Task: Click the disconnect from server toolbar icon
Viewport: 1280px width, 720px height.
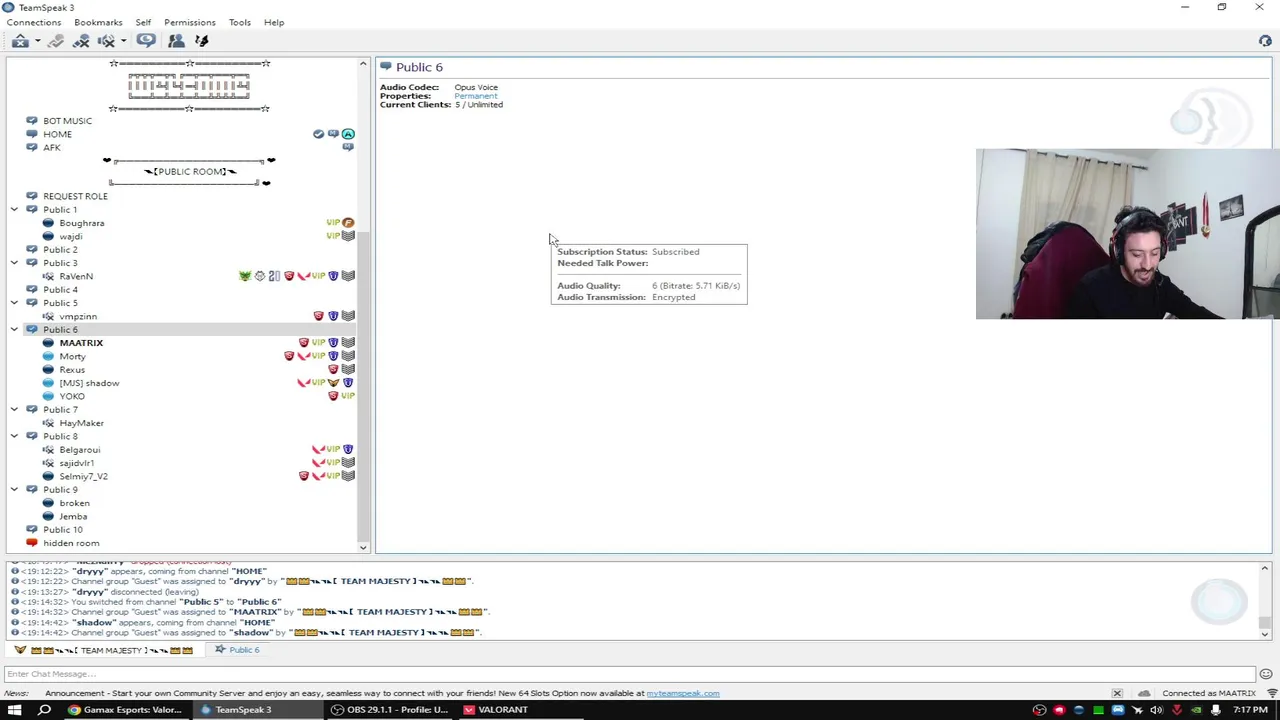Action: point(20,41)
